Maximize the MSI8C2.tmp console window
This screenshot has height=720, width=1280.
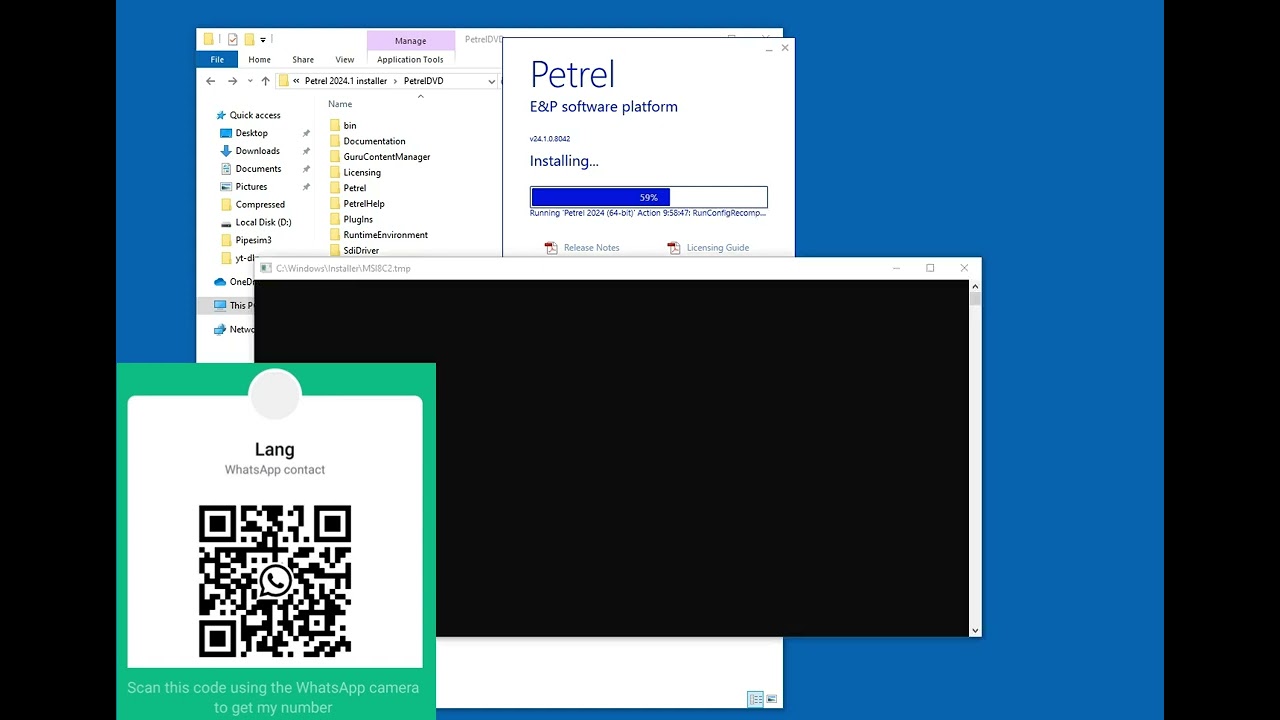(x=930, y=268)
